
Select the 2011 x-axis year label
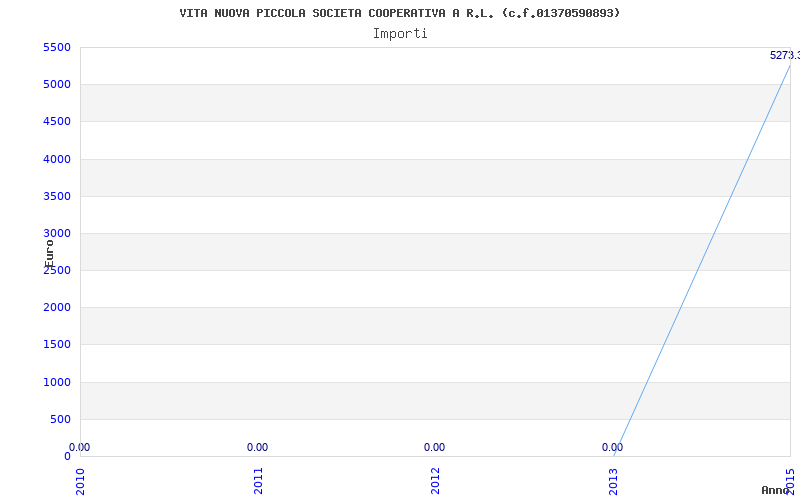pyautogui.click(x=258, y=481)
